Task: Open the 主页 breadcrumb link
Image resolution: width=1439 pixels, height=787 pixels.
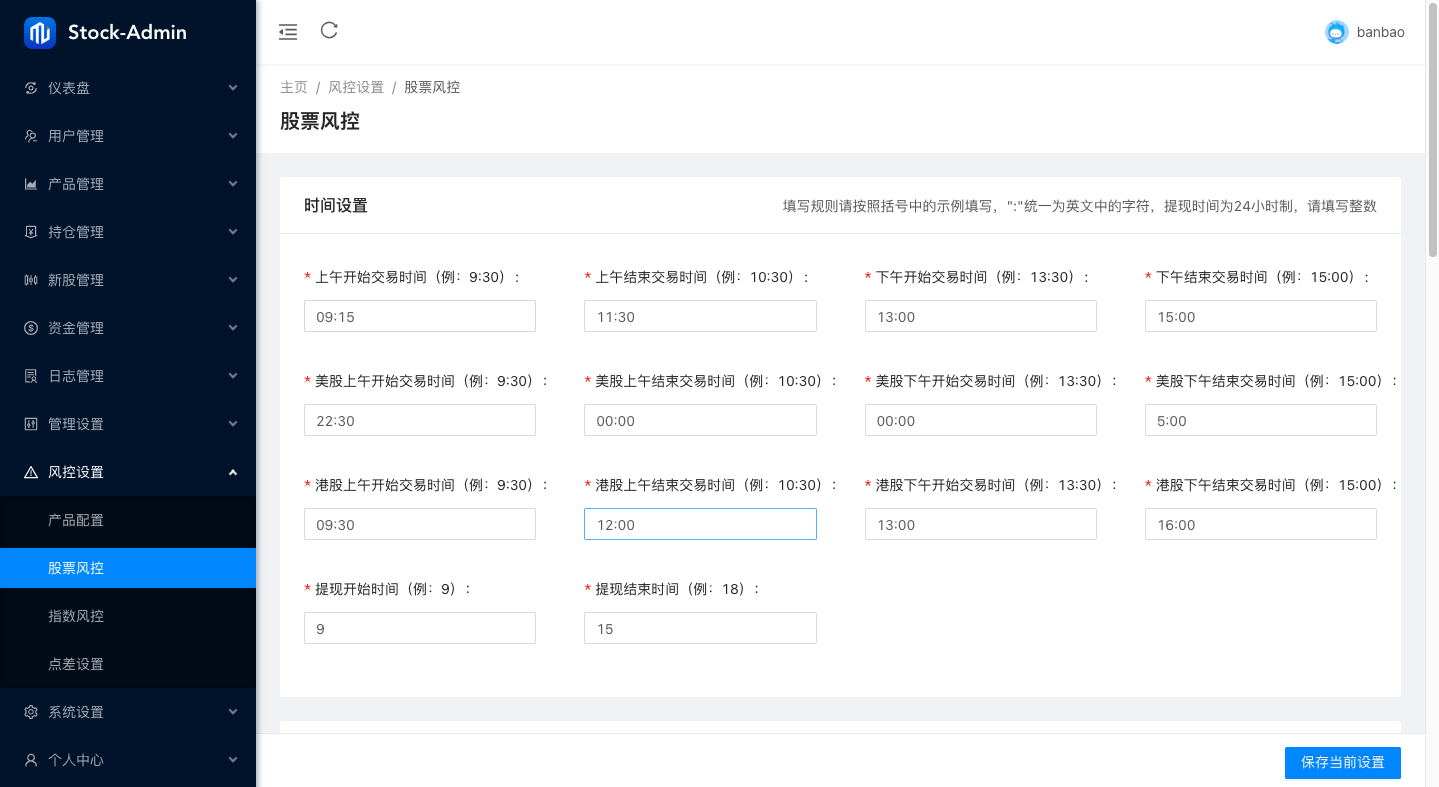Action: 294,87
